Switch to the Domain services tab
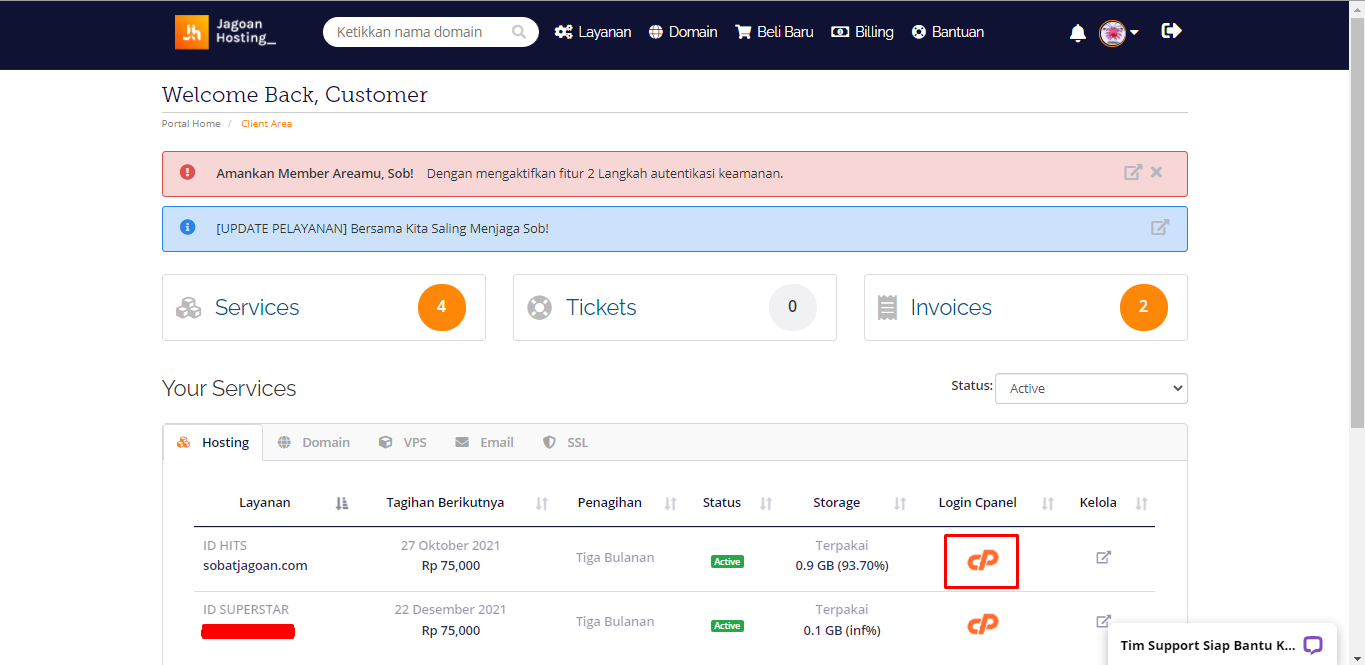 (x=314, y=442)
